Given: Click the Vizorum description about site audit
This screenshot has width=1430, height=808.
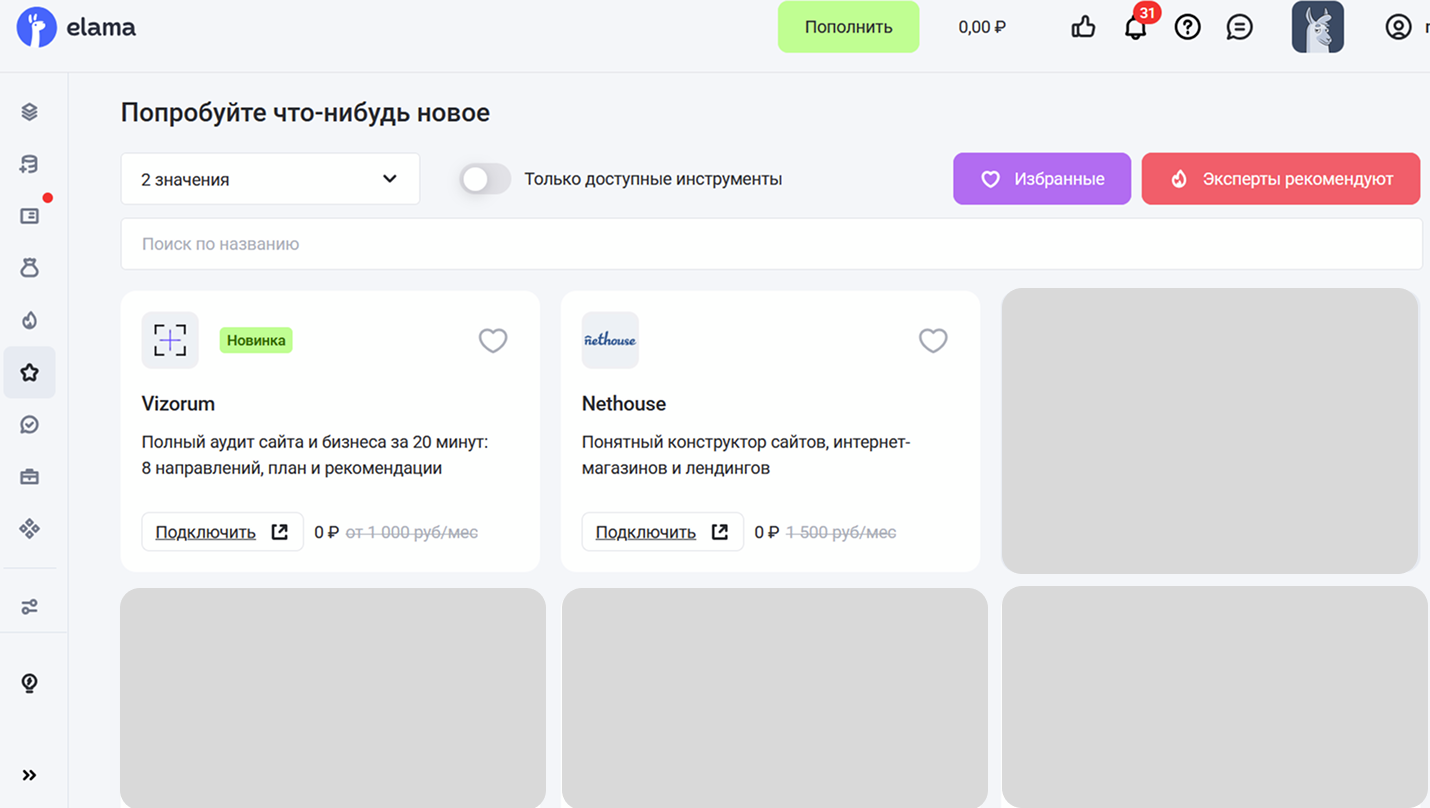Looking at the screenshot, I should (x=315, y=455).
